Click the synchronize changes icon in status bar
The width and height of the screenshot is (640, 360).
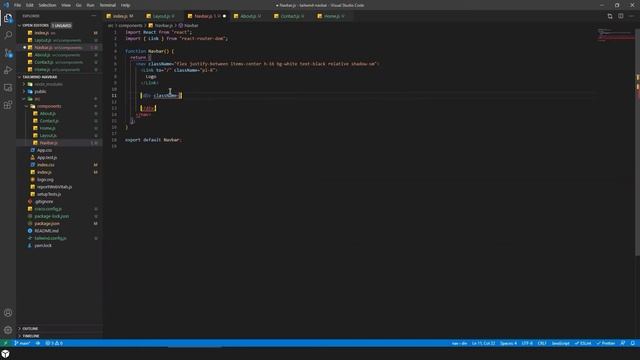38,343
